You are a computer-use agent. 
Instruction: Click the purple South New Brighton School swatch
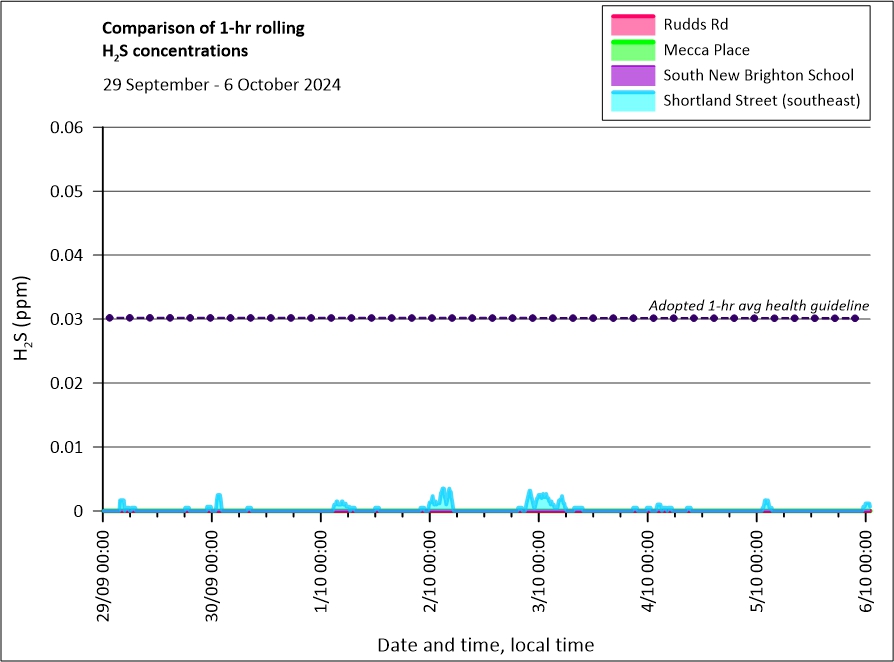630,75
